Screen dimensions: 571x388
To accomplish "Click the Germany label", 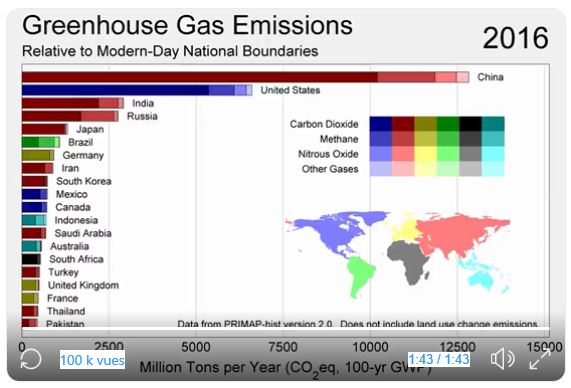I will tap(83, 155).
